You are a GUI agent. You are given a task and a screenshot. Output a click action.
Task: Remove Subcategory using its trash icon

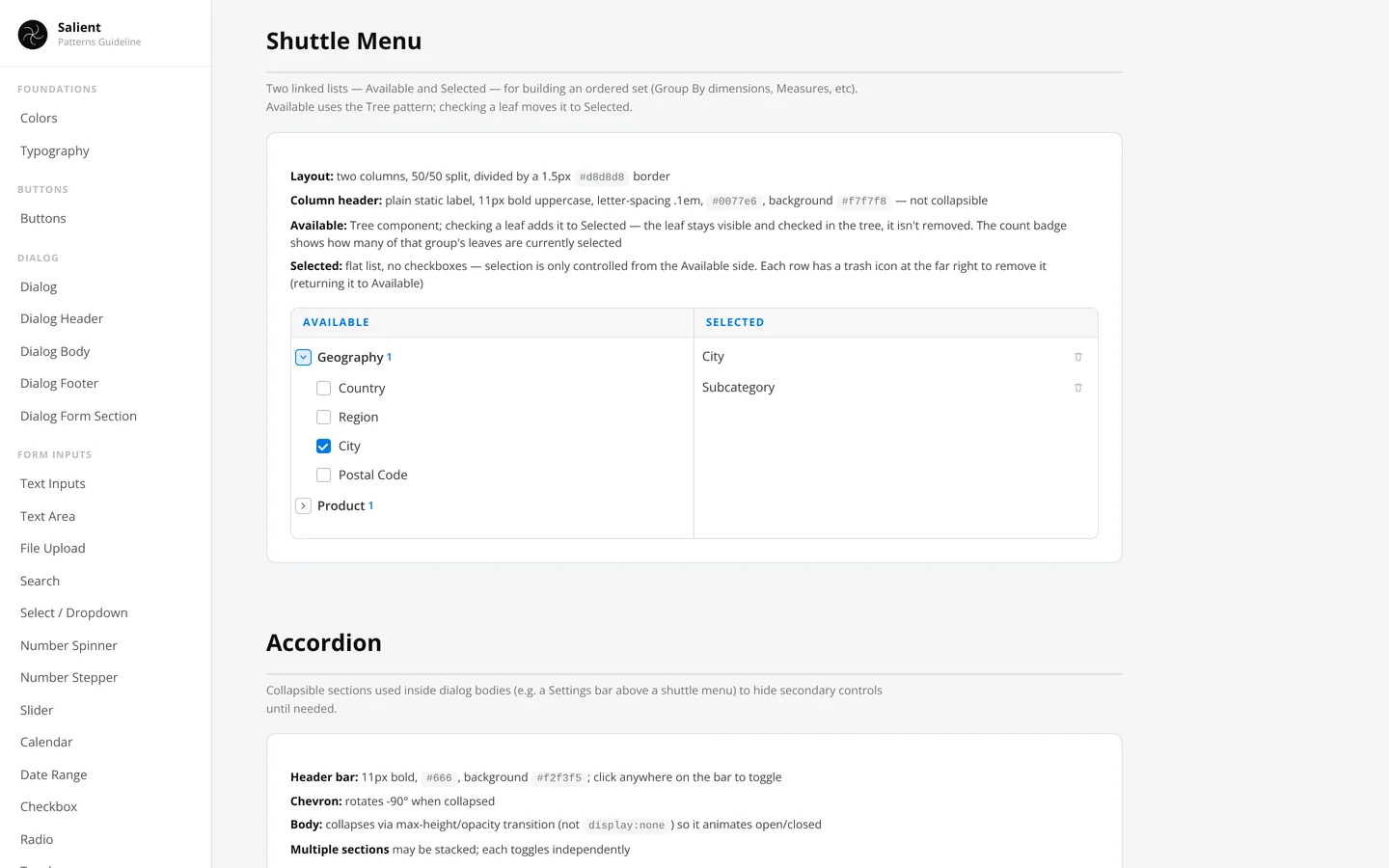pyautogui.click(x=1078, y=388)
